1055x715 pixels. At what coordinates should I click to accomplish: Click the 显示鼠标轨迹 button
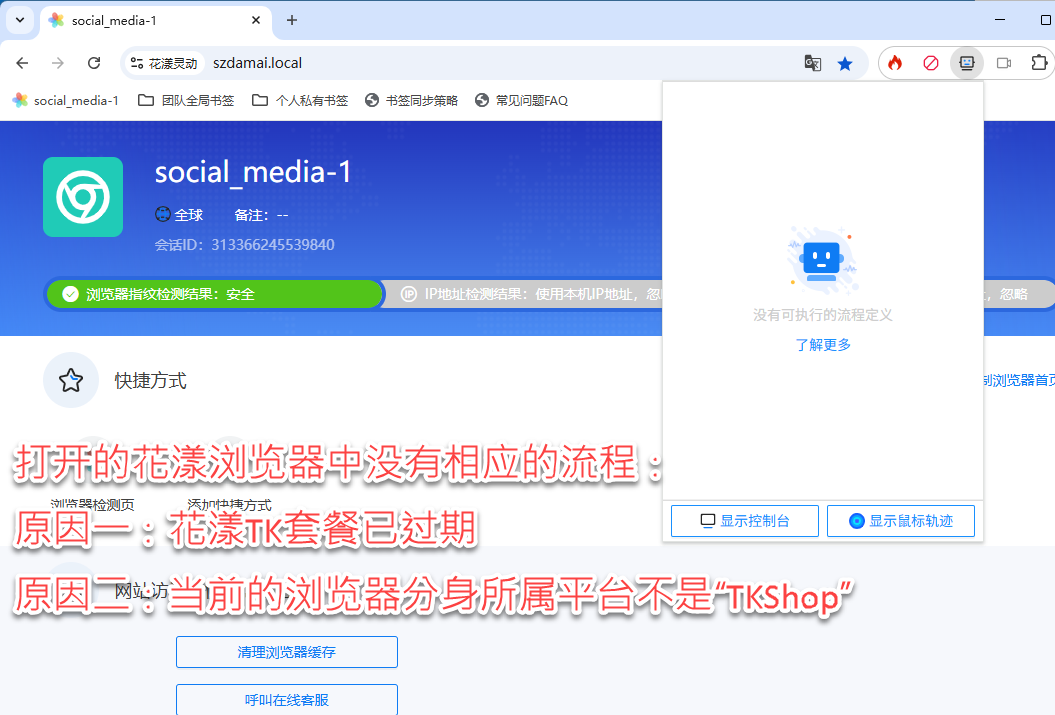901,521
